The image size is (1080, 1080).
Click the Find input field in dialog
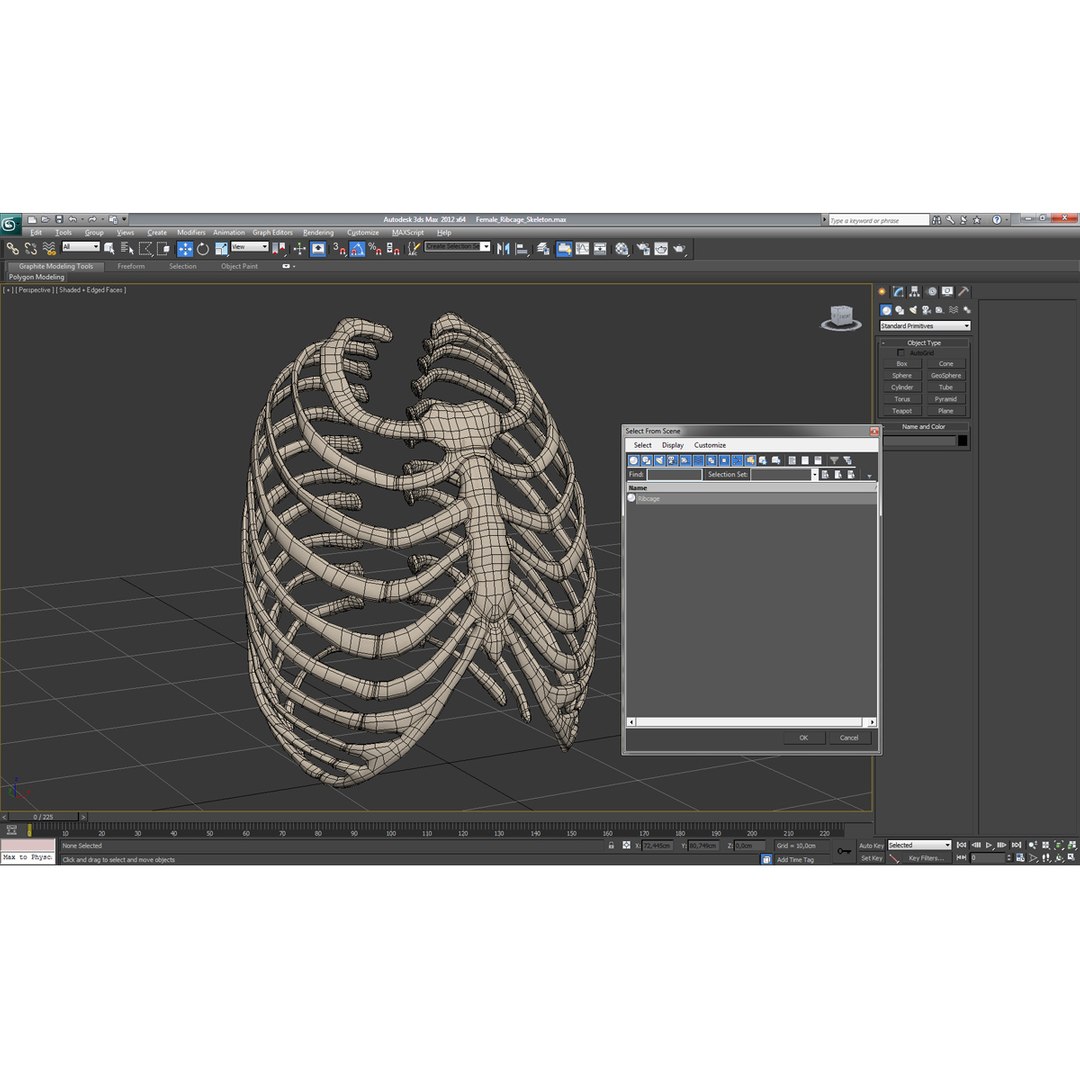coord(674,475)
